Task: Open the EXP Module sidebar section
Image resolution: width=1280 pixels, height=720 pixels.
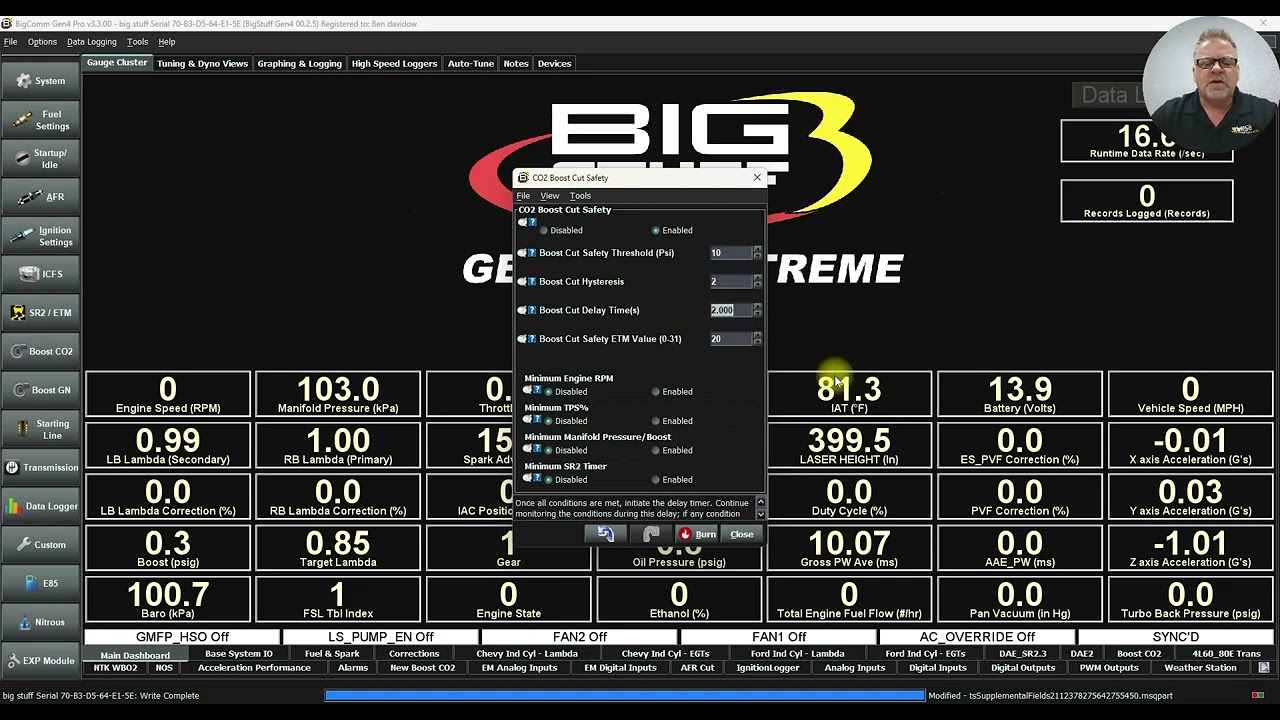Action: pos(41,661)
